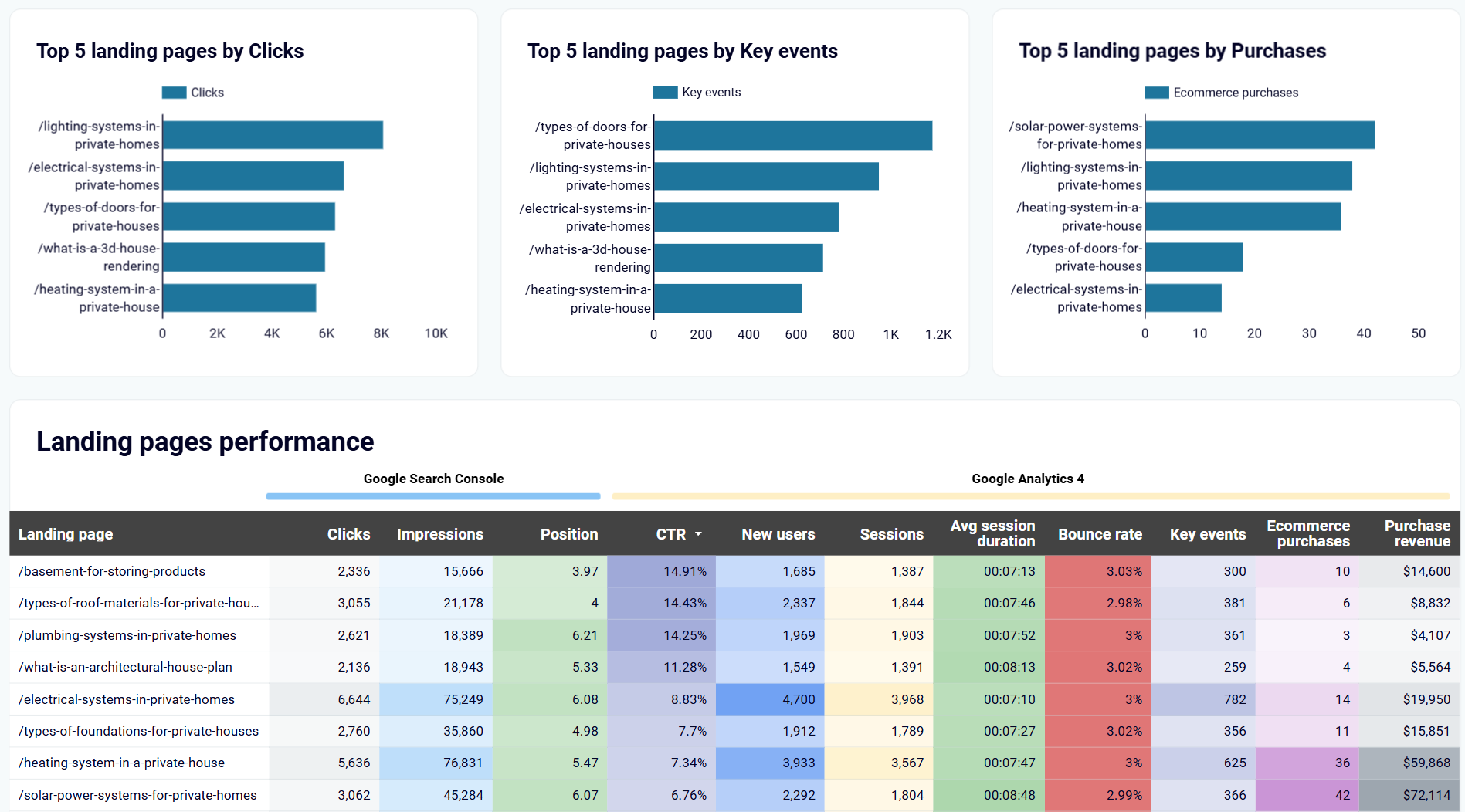Click the Key events legend swatch

click(664, 92)
